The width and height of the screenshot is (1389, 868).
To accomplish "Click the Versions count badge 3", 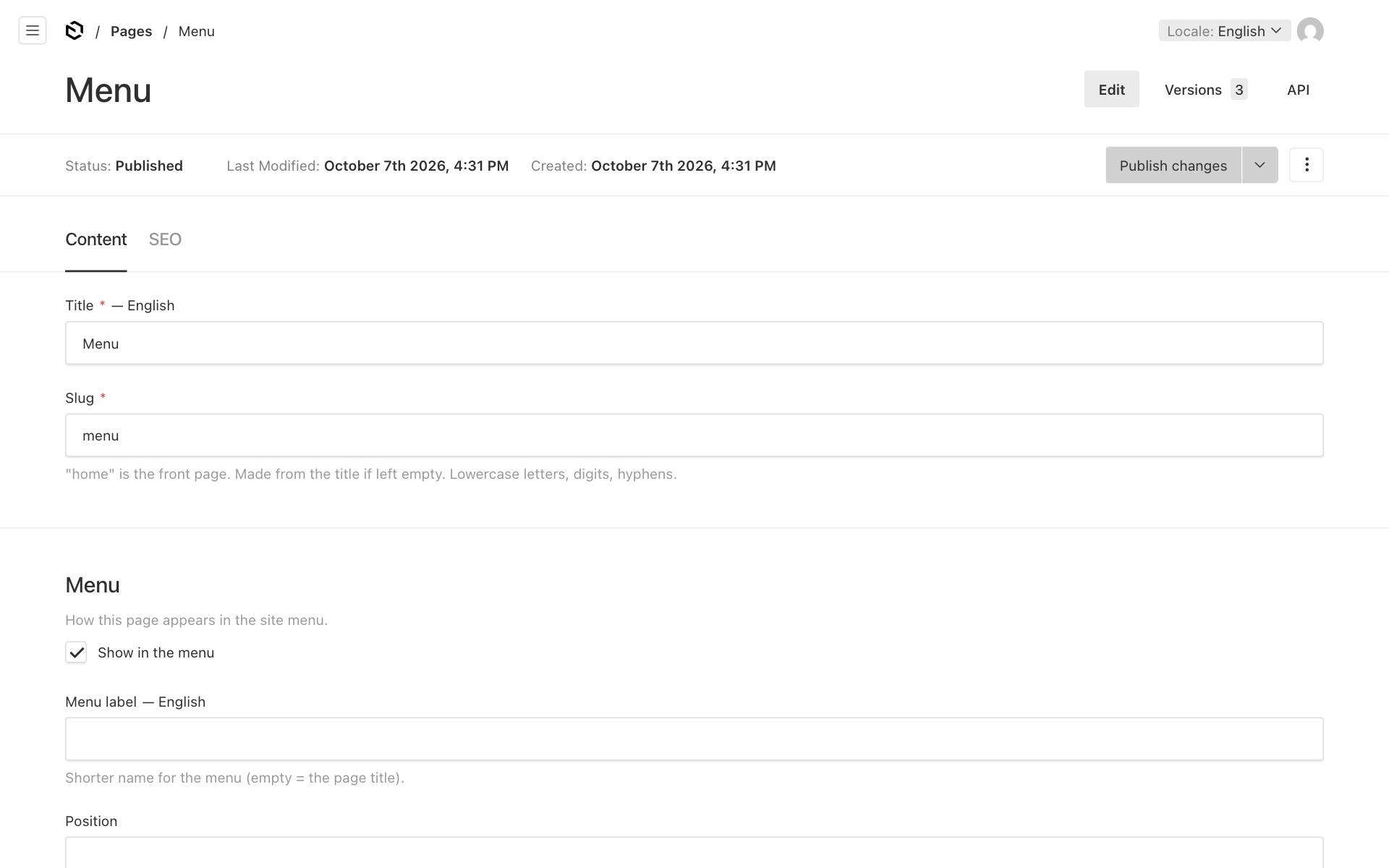I will coord(1239,90).
